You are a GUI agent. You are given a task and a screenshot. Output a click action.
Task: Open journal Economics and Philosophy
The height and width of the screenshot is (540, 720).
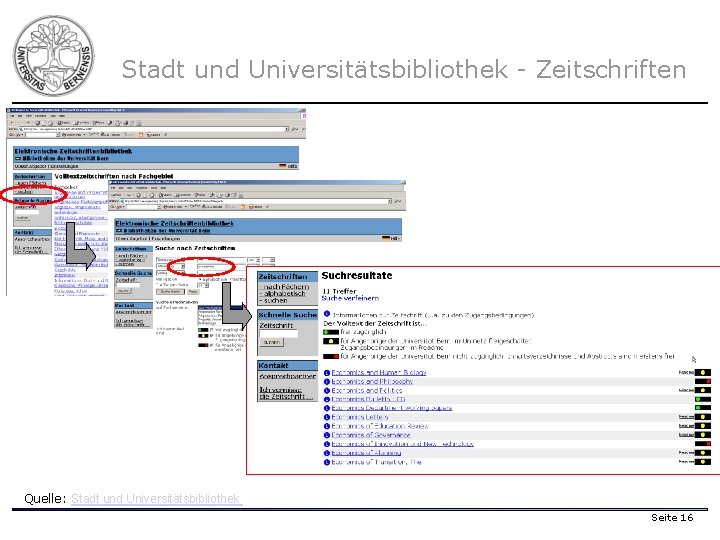click(x=372, y=382)
